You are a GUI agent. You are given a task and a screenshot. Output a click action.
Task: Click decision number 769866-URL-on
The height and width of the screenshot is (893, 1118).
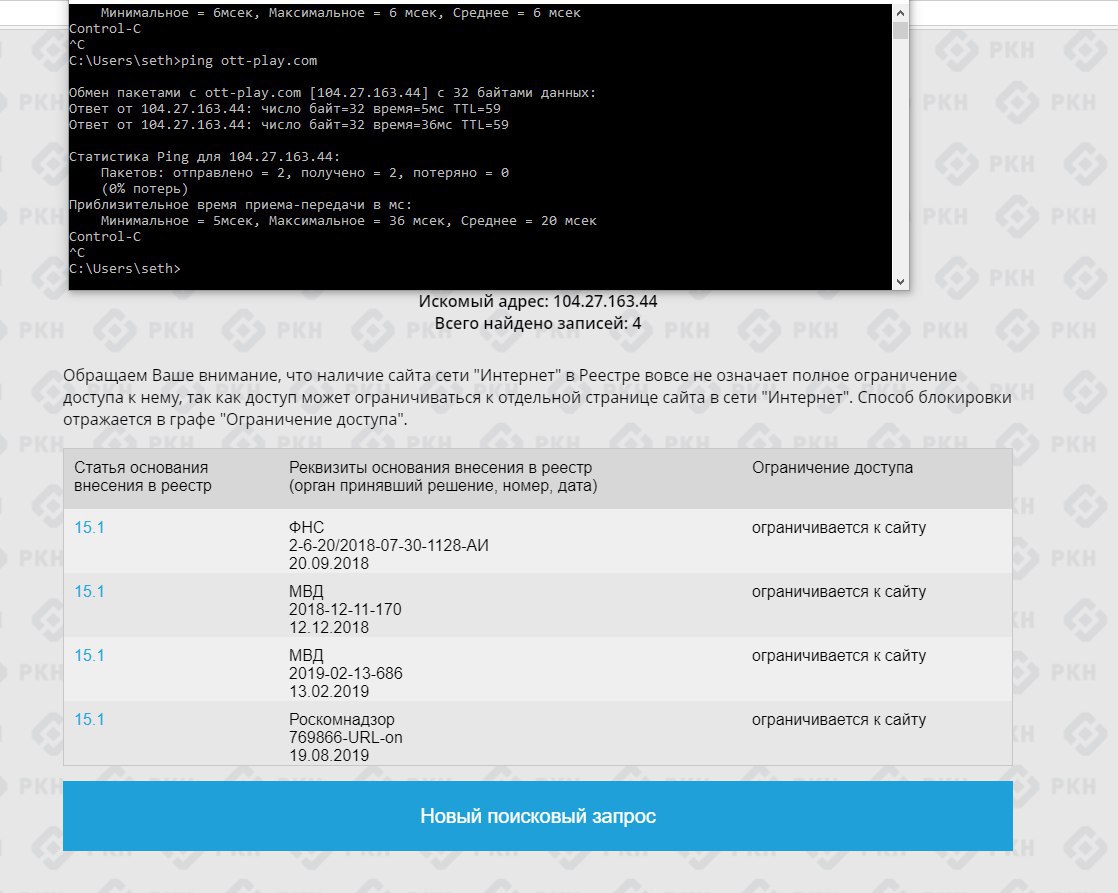346,737
